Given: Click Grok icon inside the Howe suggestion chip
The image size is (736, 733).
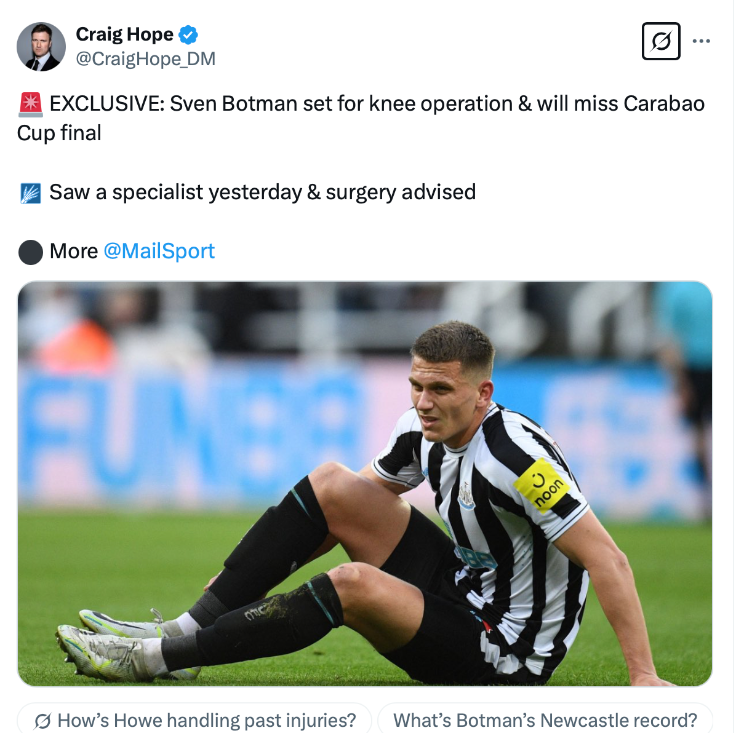Looking at the screenshot, I should [x=43, y=720].
